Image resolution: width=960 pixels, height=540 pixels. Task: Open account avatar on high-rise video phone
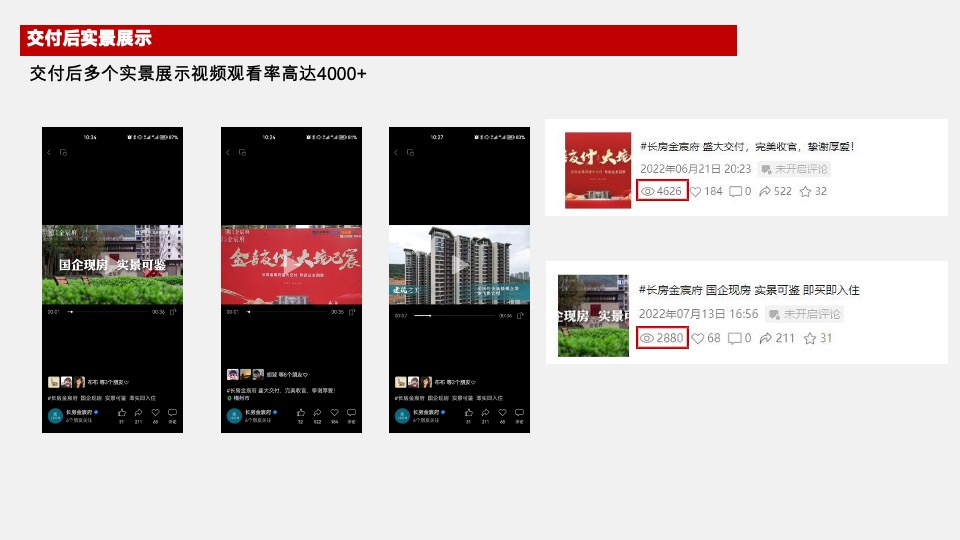[402, 416]
